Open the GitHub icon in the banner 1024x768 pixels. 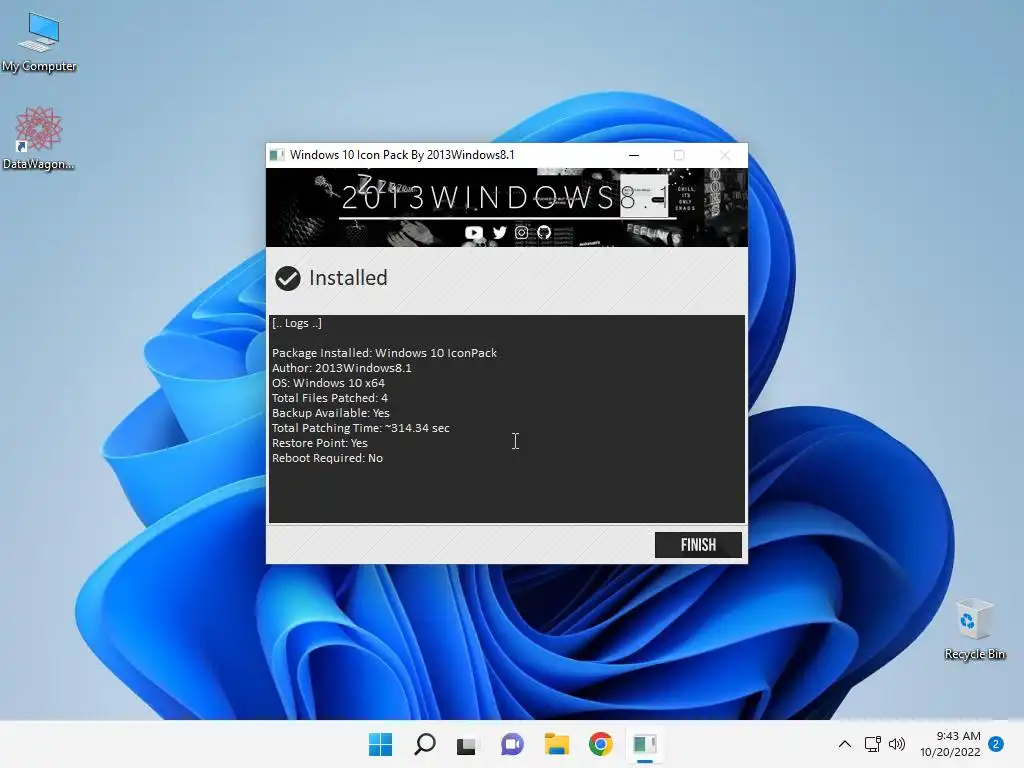coord(544,232)
